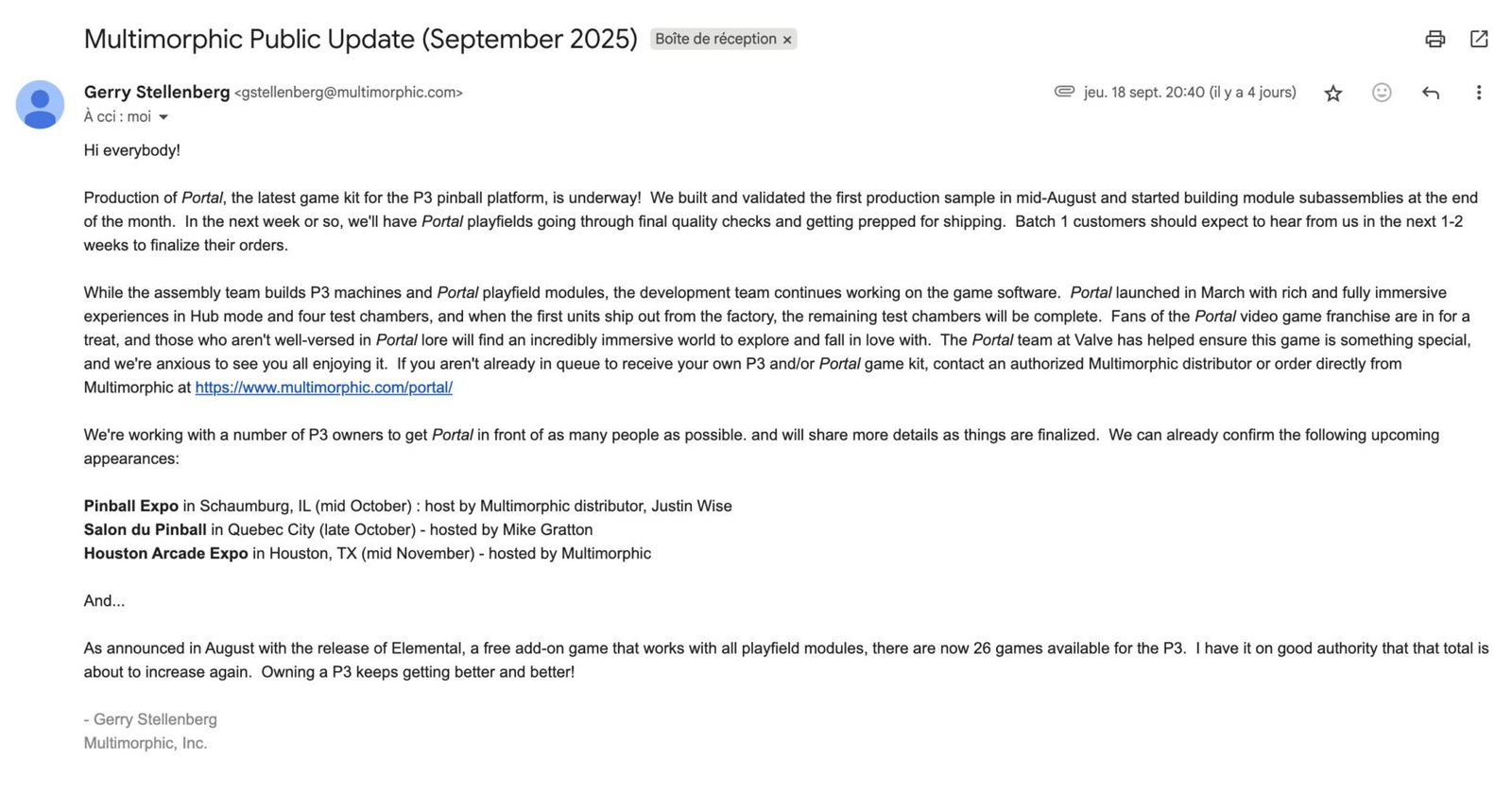Image resolution: width=1512 pixels, height=794 pixels.
Task: Open the multimorphic.com/portal link
Action: click(323, 388)
